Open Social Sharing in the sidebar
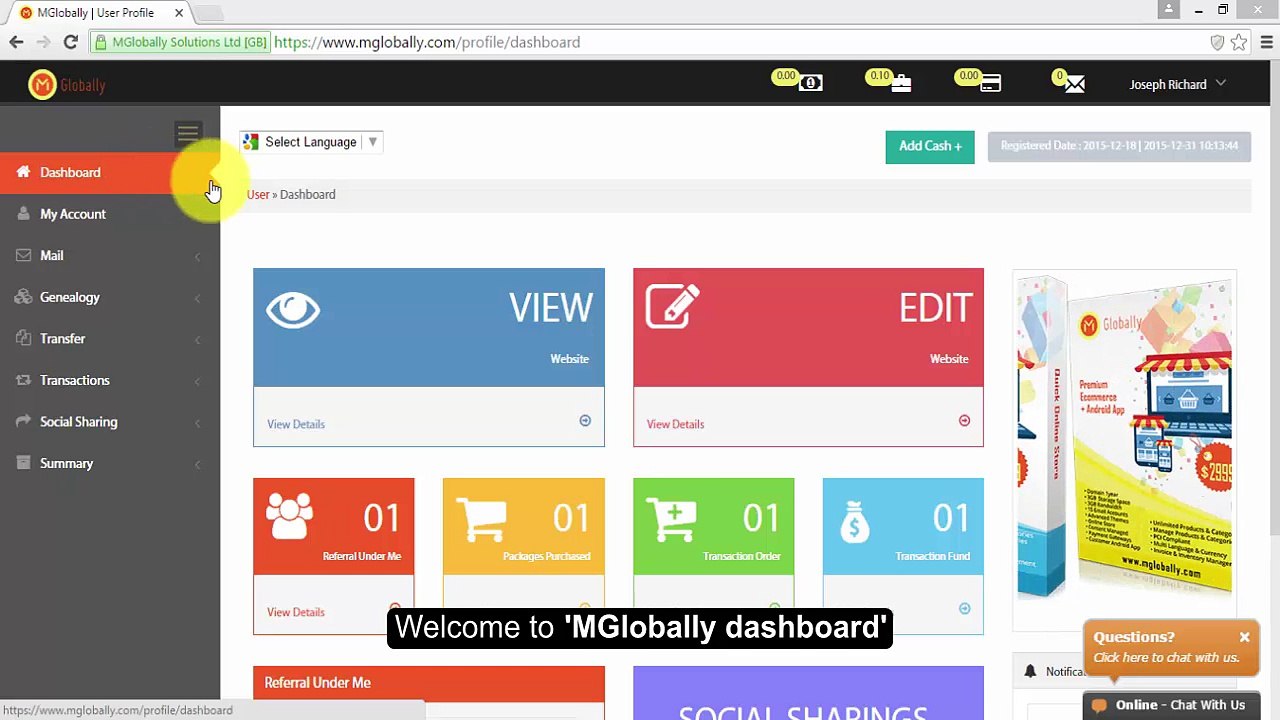This screenshot has height=720, width=1280. click(x=110, y=421)
